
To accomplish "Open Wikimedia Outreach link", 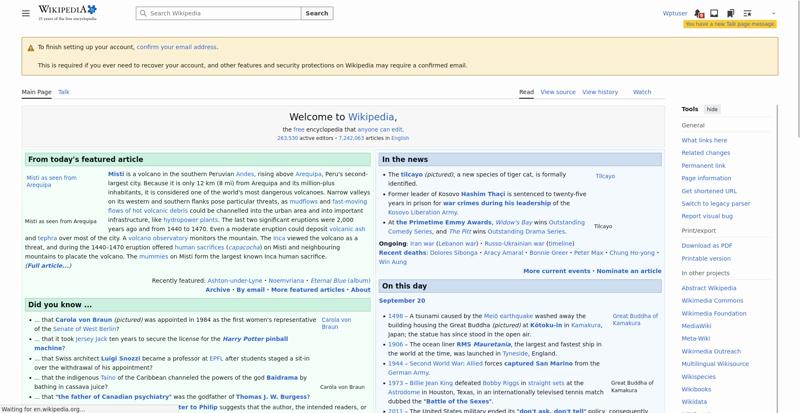I will (x=711, y=351).
